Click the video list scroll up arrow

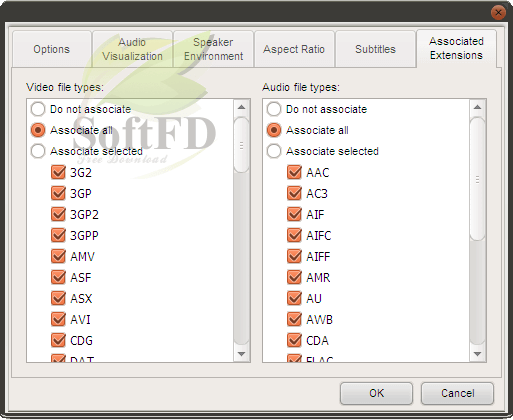click(x=242, y=107)
